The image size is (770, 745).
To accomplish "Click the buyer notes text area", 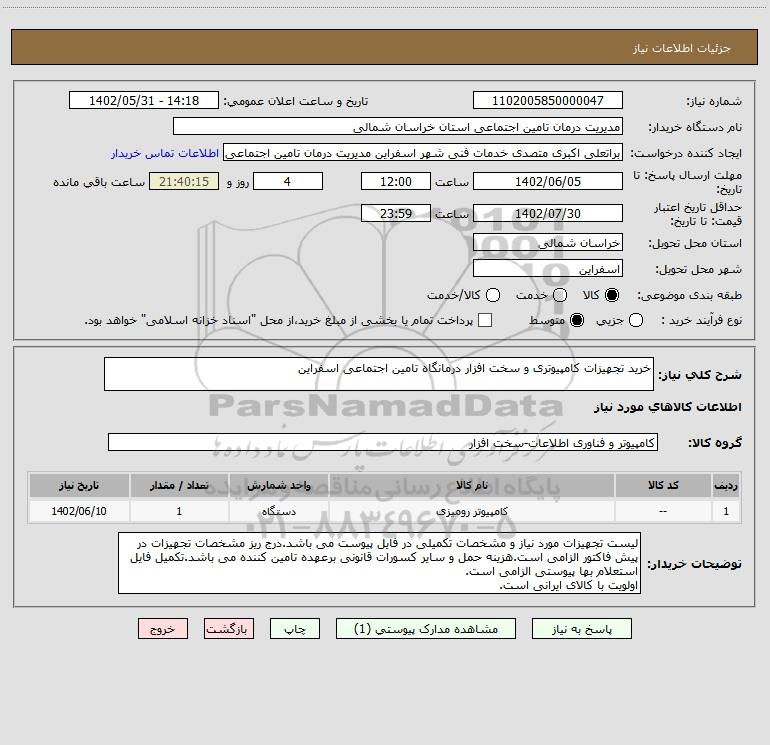I will 380,563.
